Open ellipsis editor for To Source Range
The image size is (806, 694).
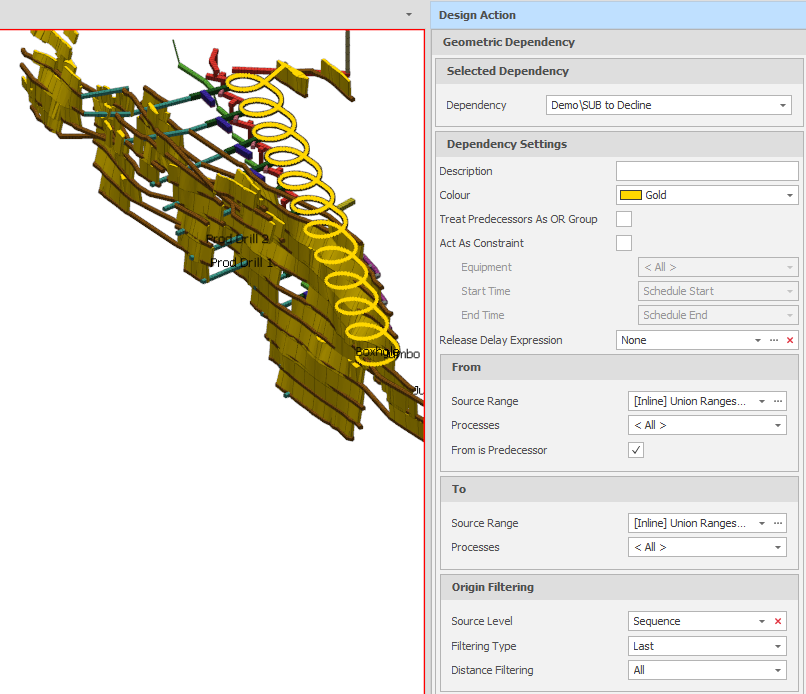click(x=778, y=523)
